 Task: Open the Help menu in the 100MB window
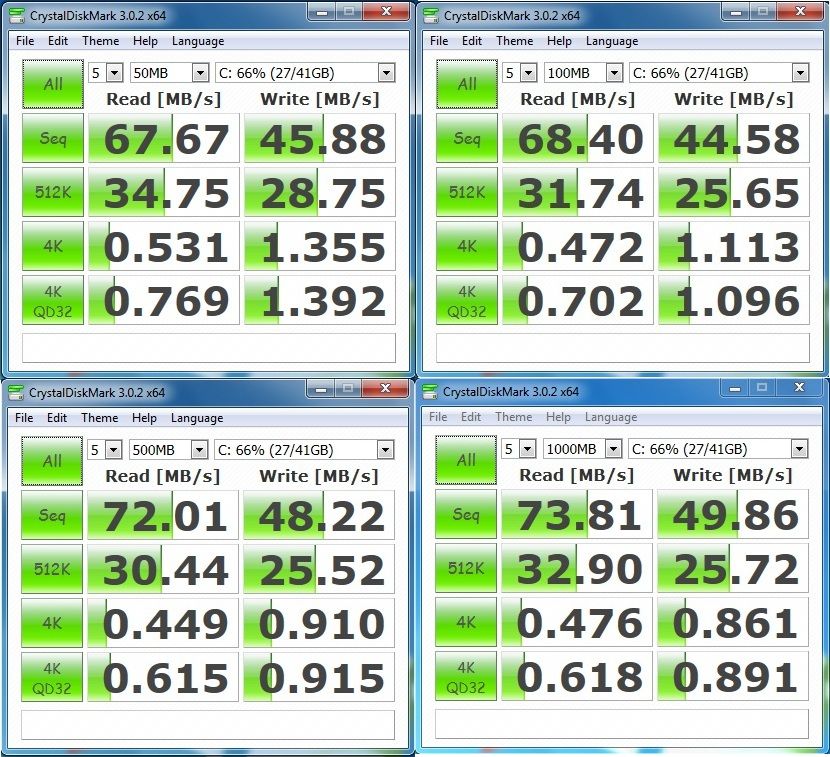[559, 41]
